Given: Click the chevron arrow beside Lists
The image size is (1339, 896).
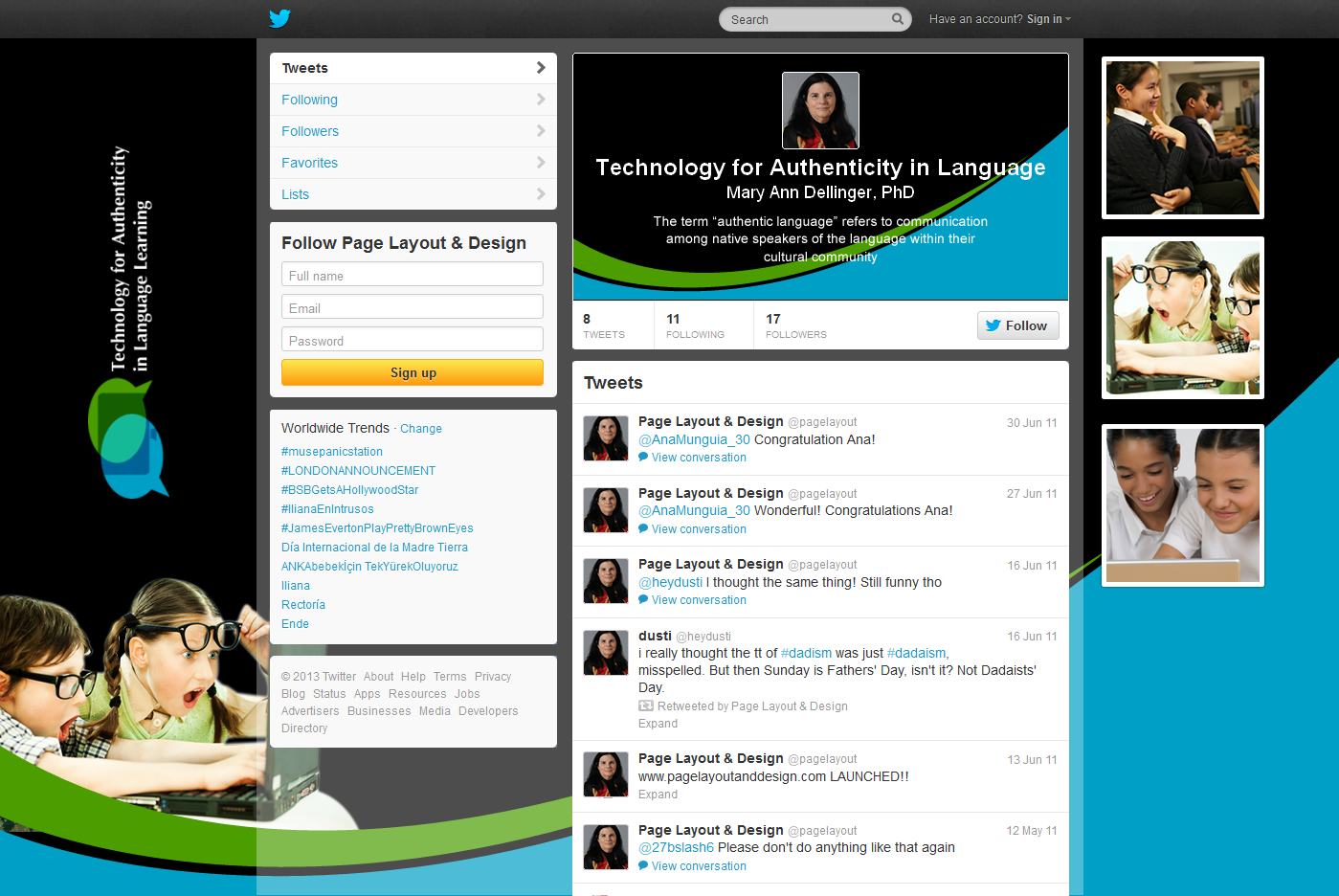Looking at the screenshot, I should (541, 194).
